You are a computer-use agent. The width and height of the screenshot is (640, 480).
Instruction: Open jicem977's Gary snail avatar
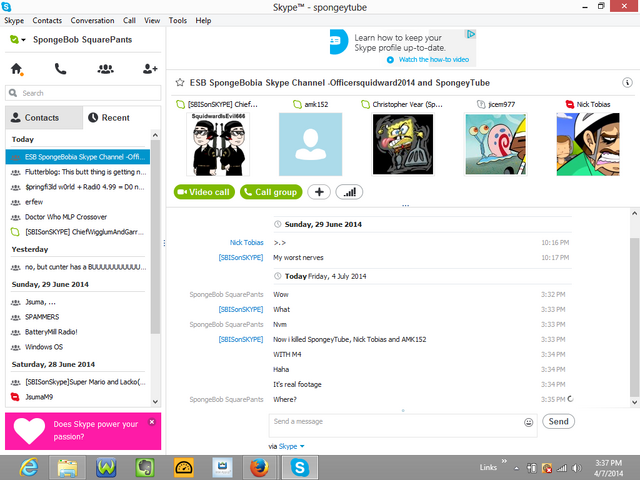coord(496,144)
